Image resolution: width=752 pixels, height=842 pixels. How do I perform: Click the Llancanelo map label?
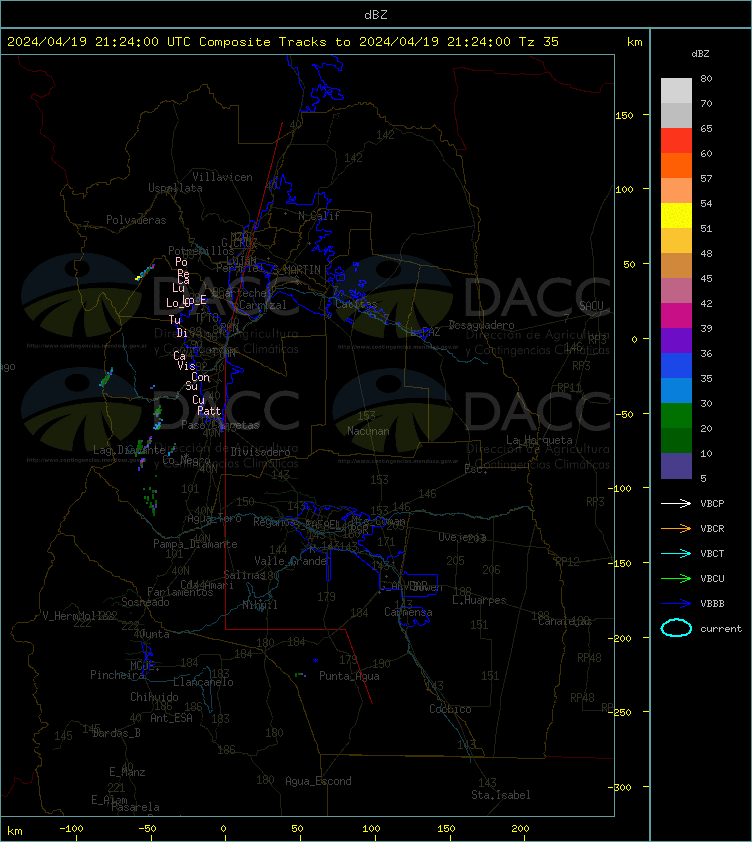(203, 682)
